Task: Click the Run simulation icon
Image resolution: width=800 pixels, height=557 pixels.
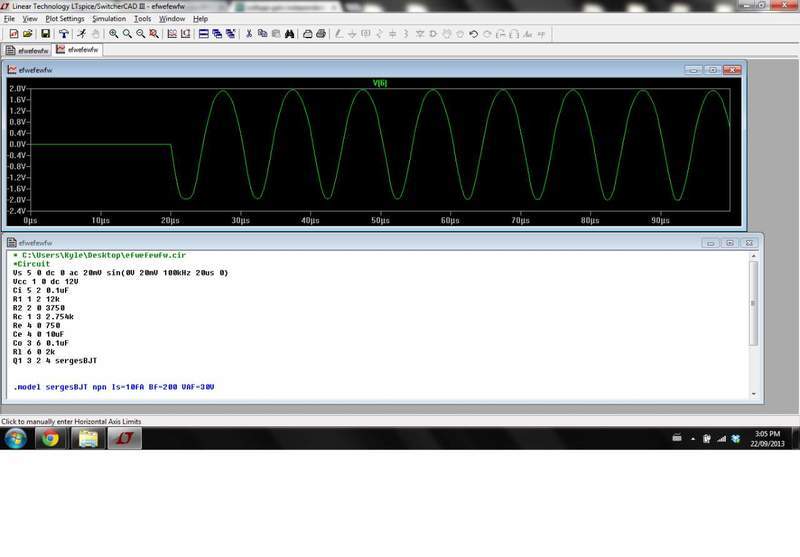Action: (79, 33)
